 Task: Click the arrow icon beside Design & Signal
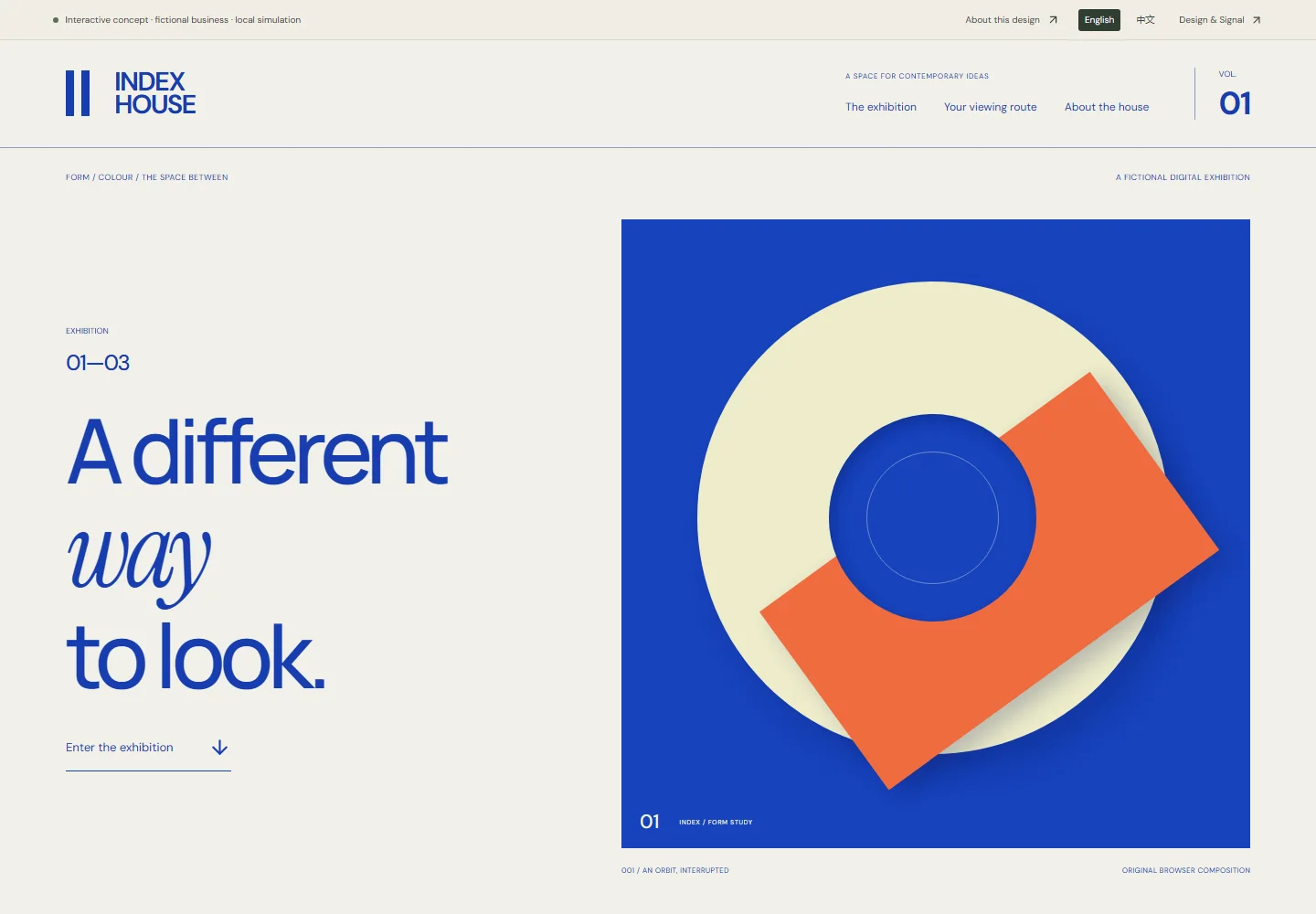coord(1257,20)
